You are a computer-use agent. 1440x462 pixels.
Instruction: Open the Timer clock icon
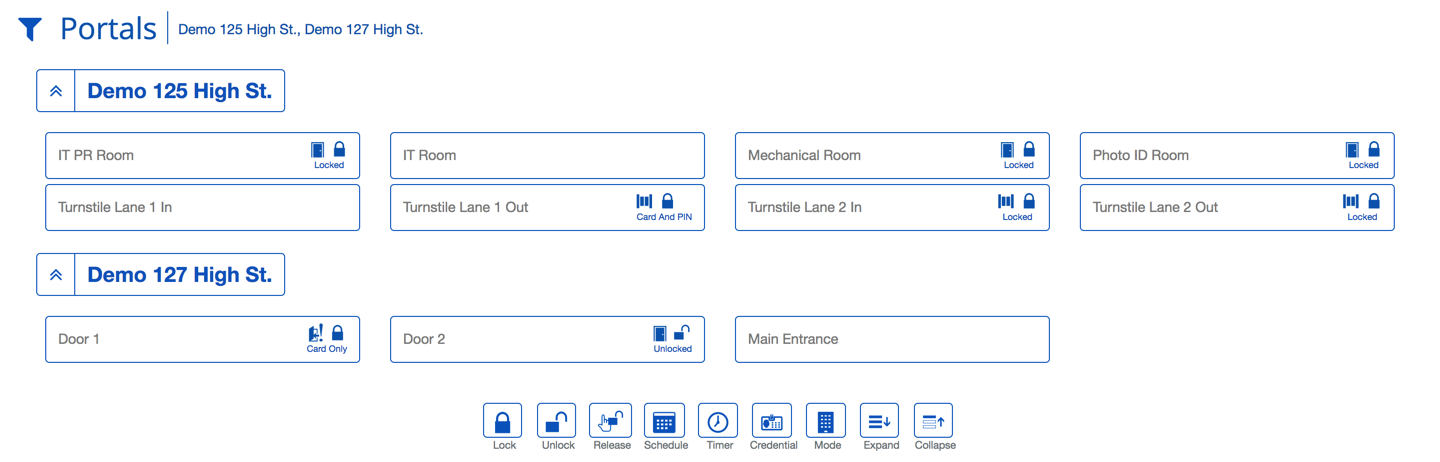(718, 421)
